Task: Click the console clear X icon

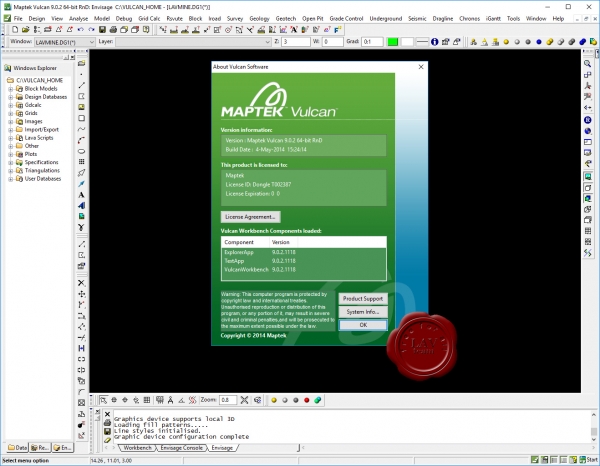Action: tap(108, 414)
